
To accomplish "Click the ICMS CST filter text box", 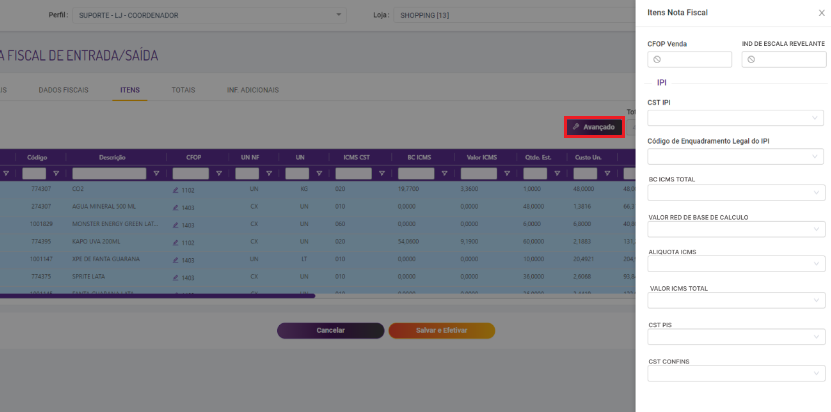I will tap(353, 173).
